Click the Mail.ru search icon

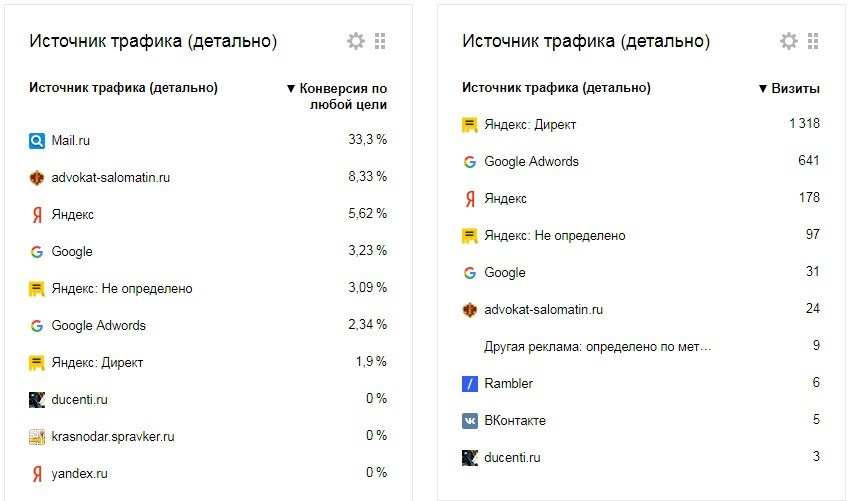click(x=36, y=141)
